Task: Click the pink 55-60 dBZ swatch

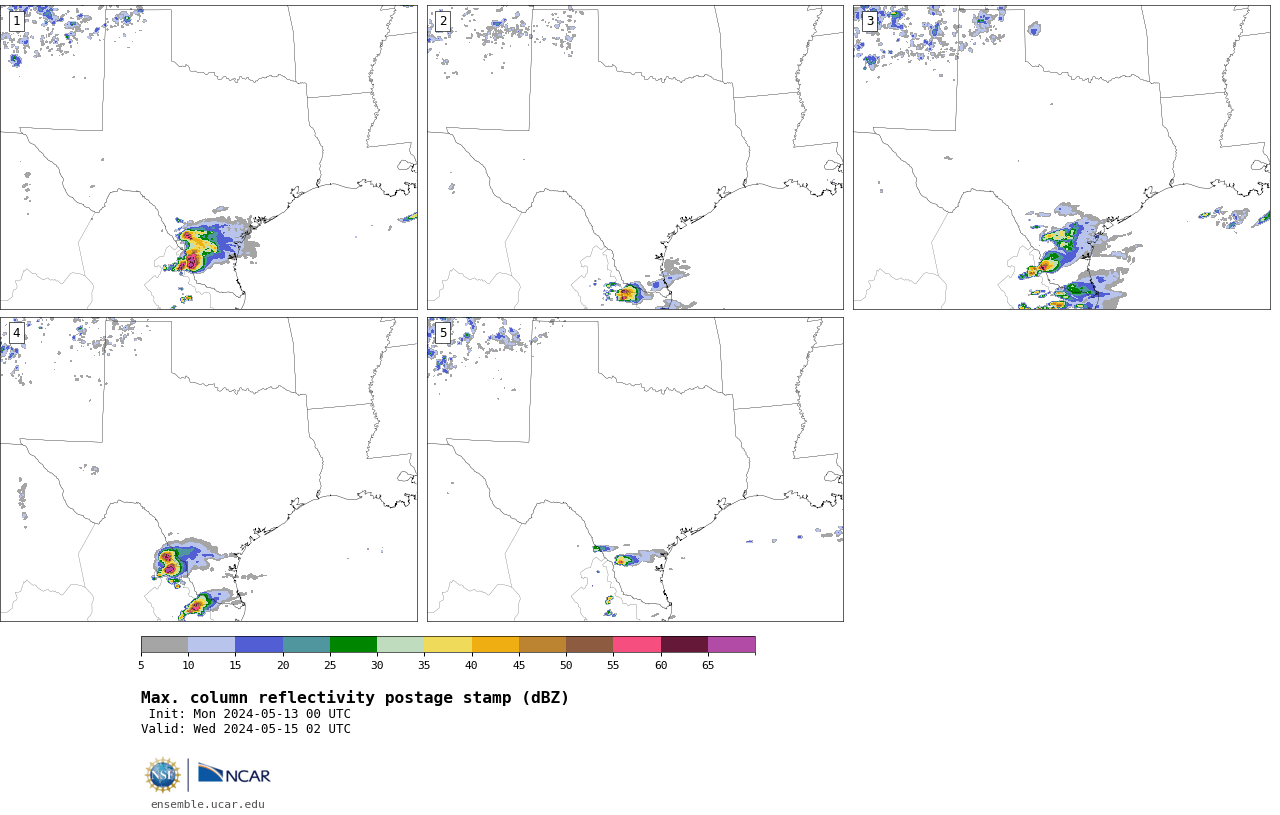Action: (637, 644)
